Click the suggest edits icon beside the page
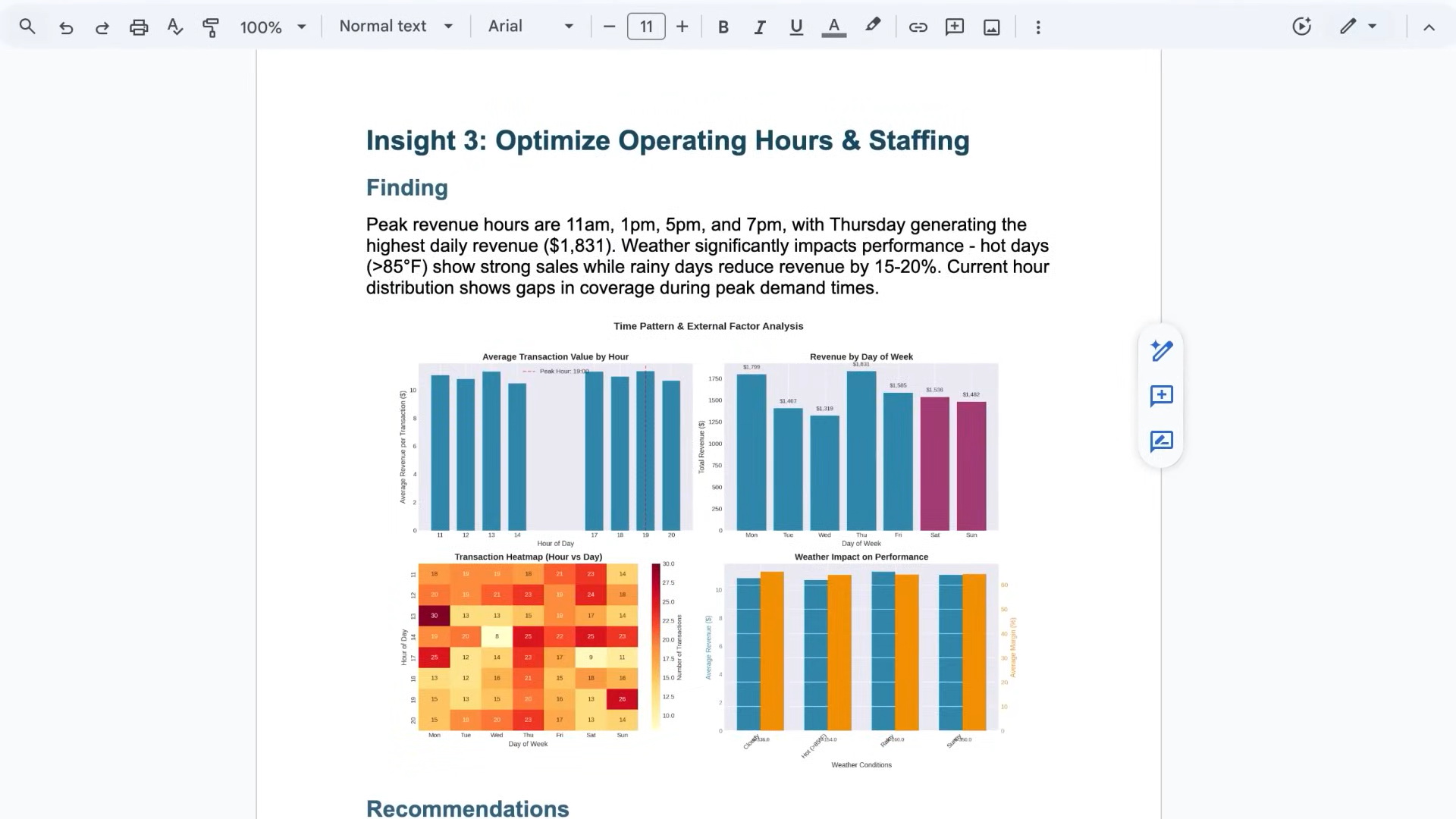 coord(1162,441)
